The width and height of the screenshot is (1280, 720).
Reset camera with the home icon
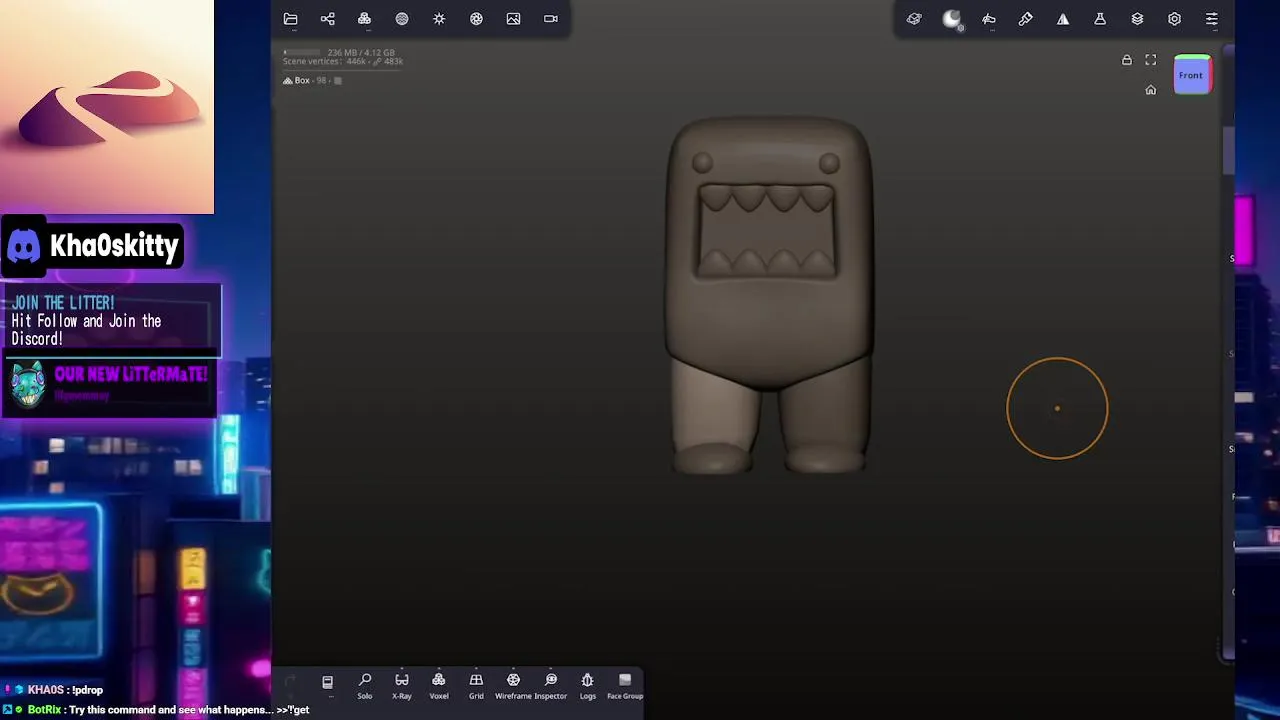pyautogui.click(x=1151, y=90)
